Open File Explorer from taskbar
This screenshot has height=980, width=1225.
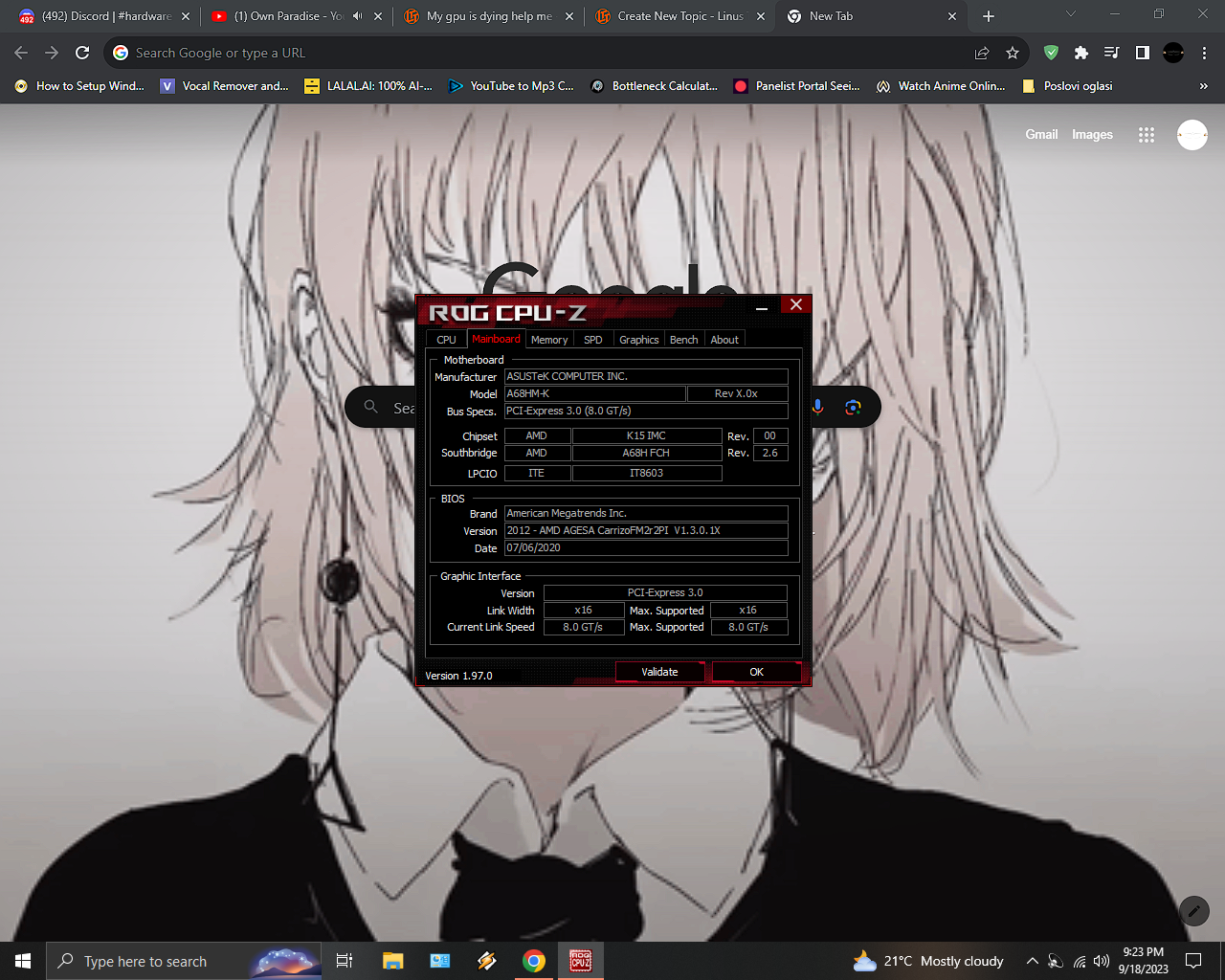click(x=392, y=961)
